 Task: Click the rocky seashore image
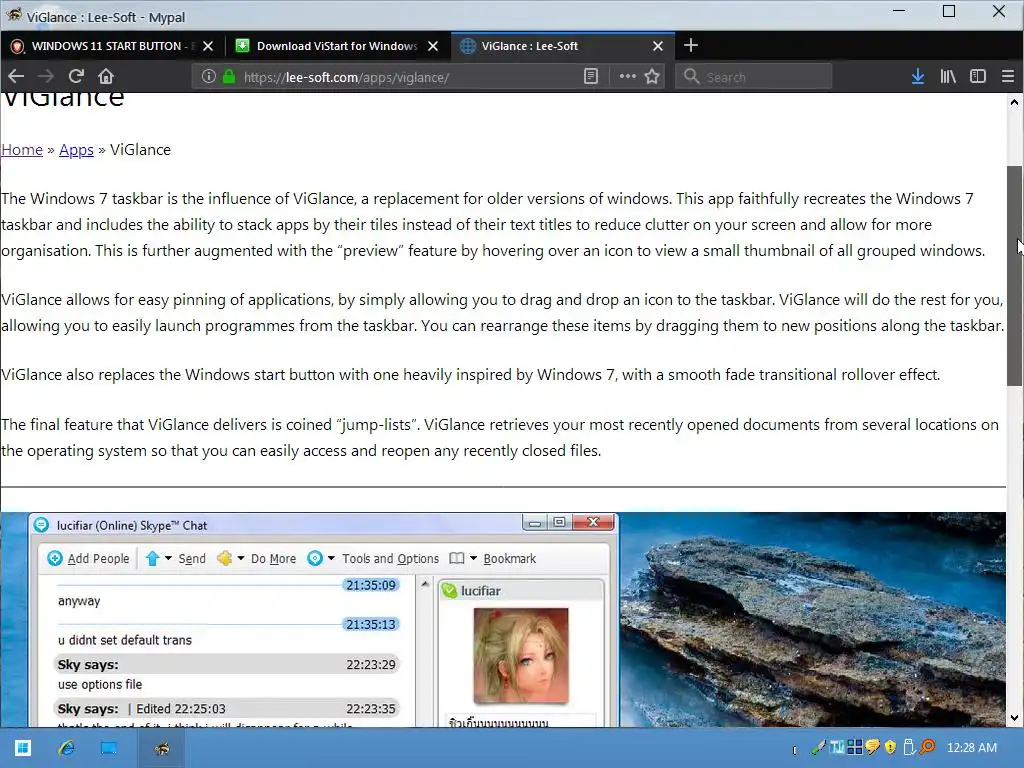pyautogui.click(x=812, y=620)
